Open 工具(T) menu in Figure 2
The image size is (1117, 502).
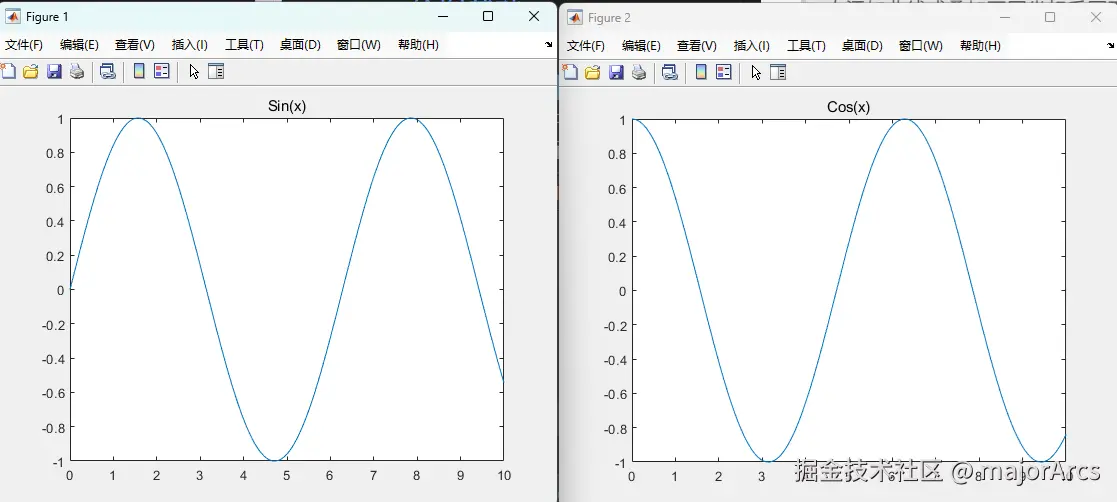806,46
